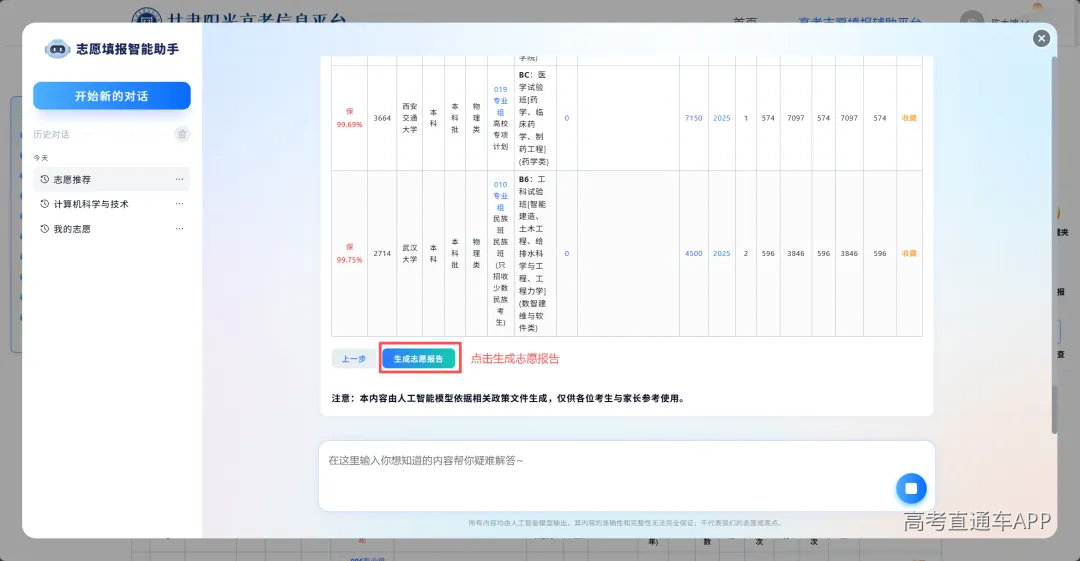Click the 生成志愿报告 button
Image resolution: width=1080 pixels, height=561 pixels.
click(x=419, y=358)
